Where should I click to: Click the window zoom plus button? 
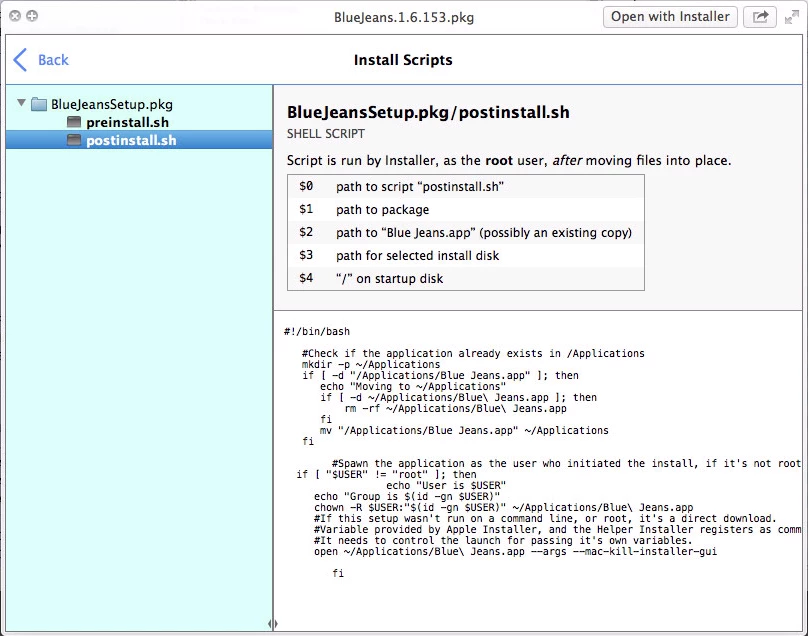click(32, 16)
